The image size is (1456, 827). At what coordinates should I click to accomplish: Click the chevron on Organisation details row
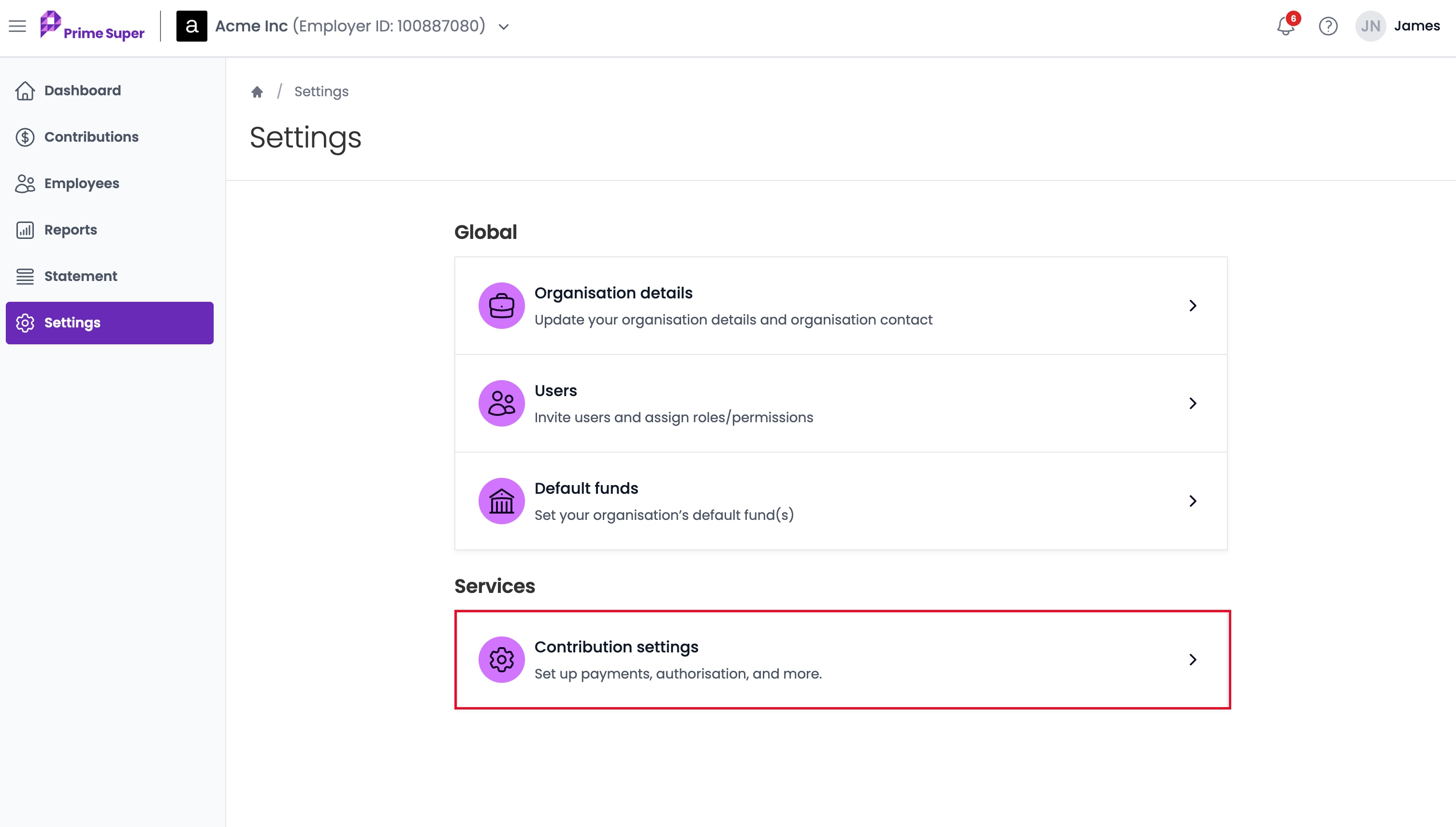[1193, 306]
